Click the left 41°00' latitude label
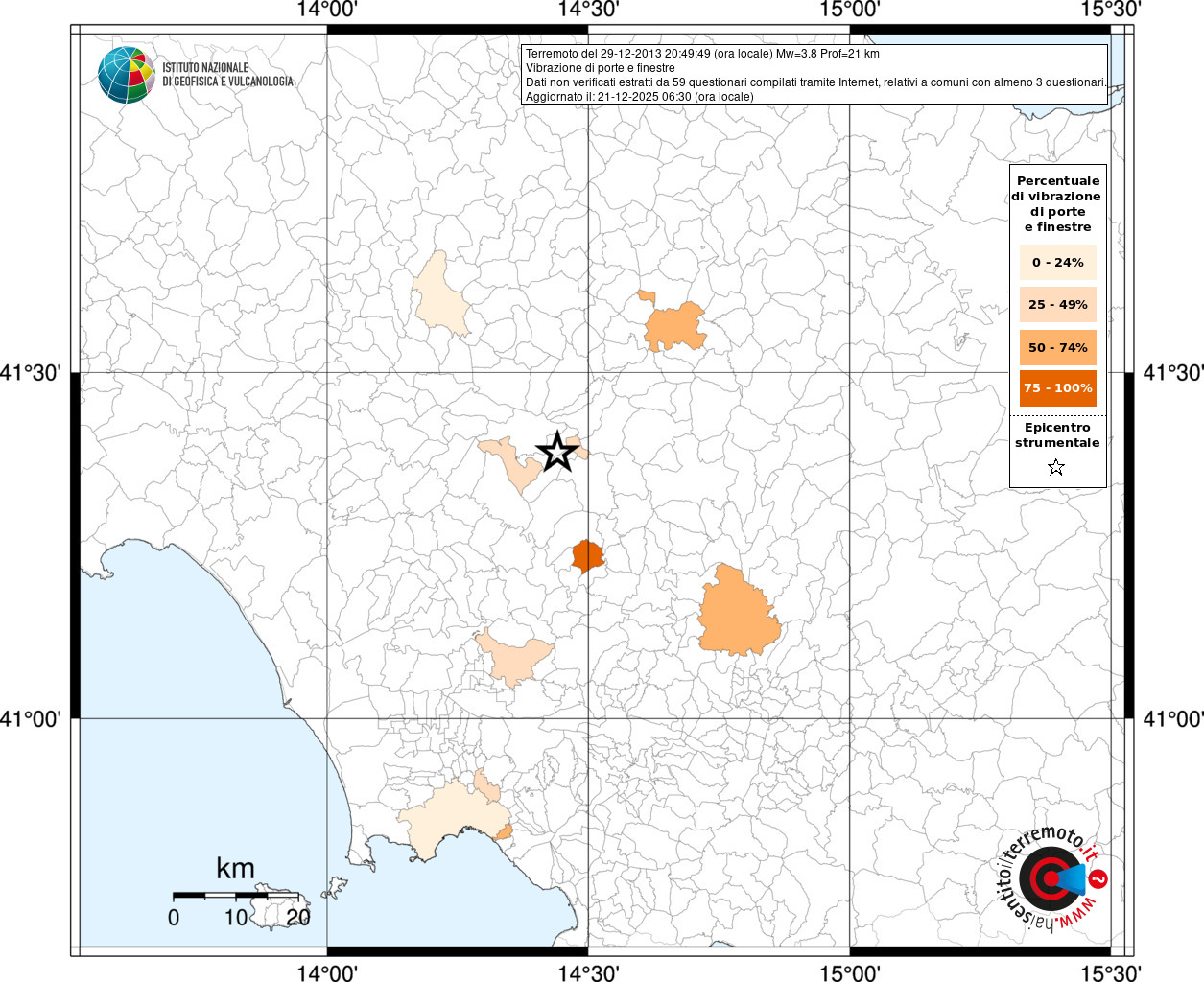Screen dimensions: 1204x982 [31, 718]
